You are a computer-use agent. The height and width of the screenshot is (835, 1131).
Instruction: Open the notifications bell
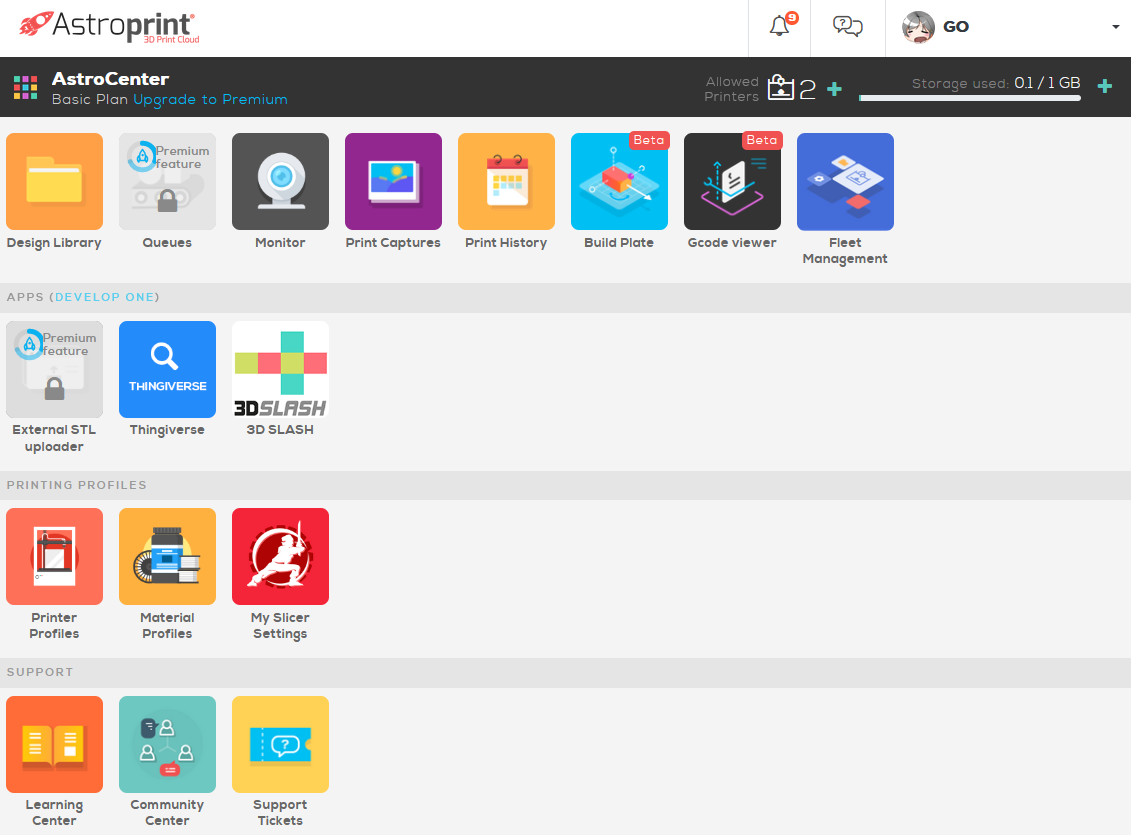[780, 27]
